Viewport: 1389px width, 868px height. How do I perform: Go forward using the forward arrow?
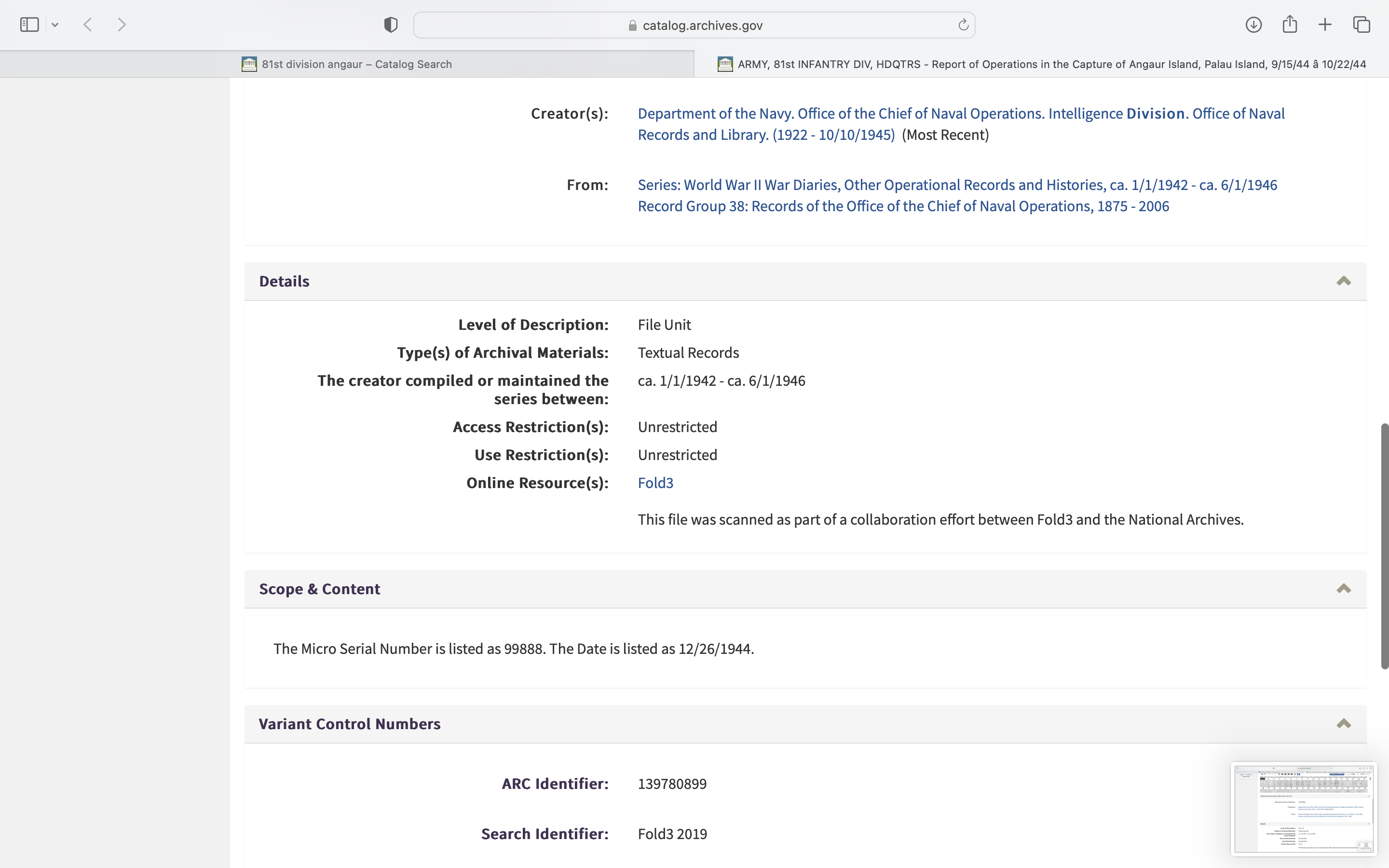[121, 25]
